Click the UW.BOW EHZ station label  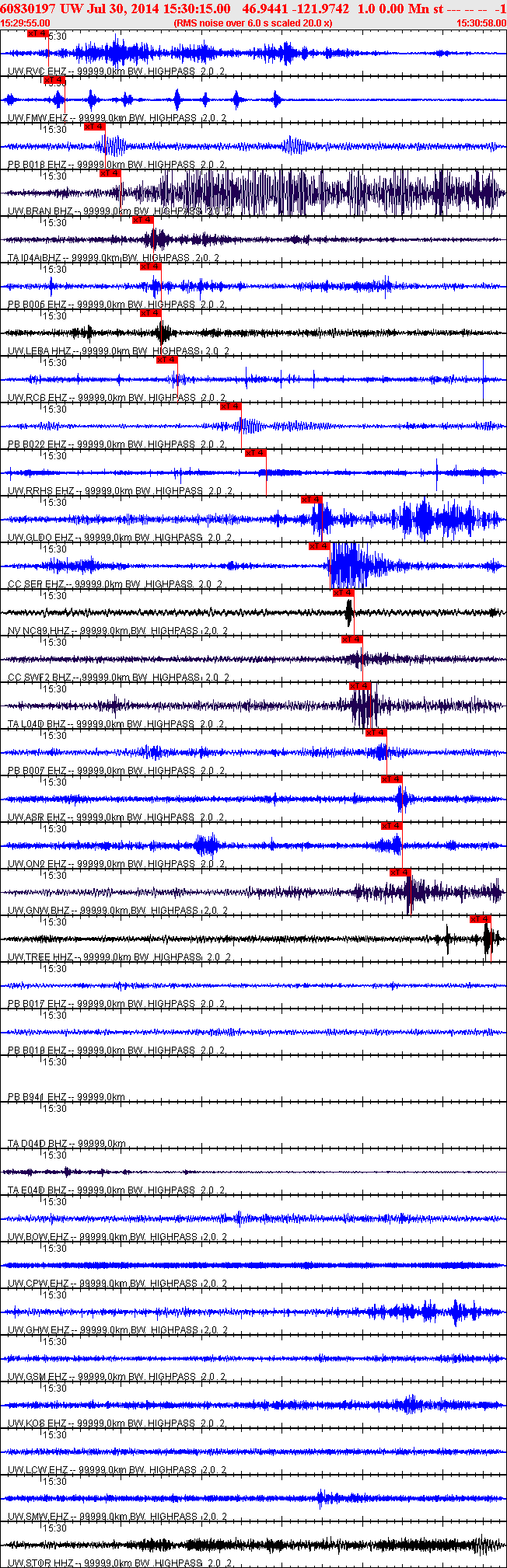coord(39,1237)
